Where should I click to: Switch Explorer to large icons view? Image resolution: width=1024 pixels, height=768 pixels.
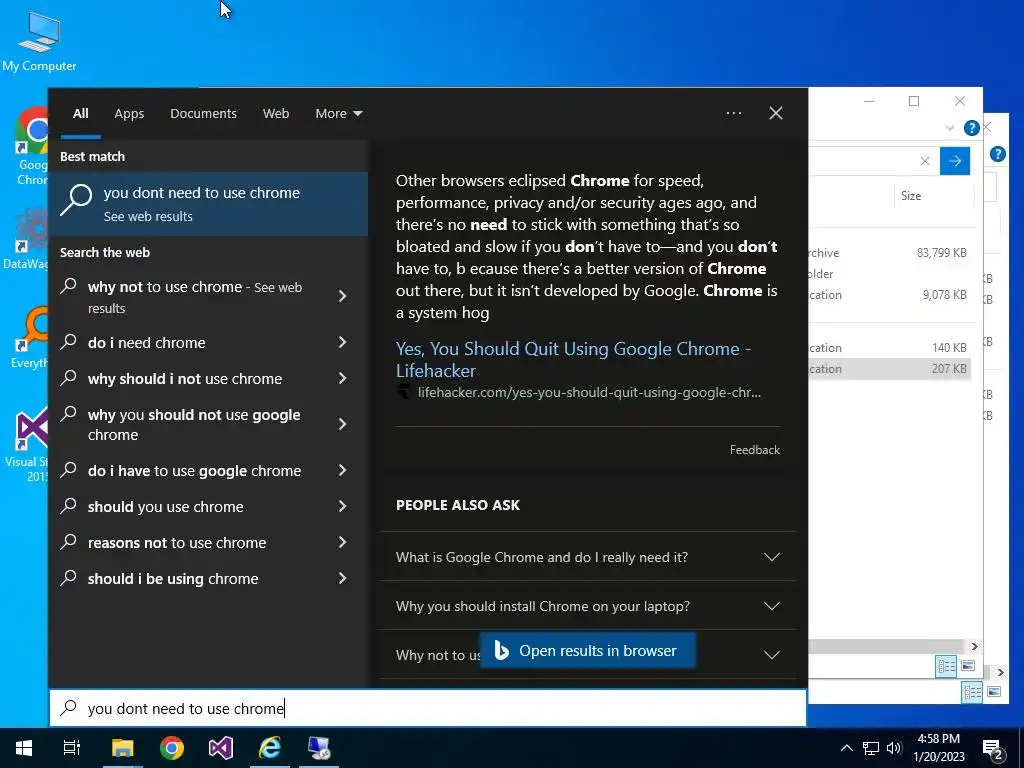pos(968,665)
